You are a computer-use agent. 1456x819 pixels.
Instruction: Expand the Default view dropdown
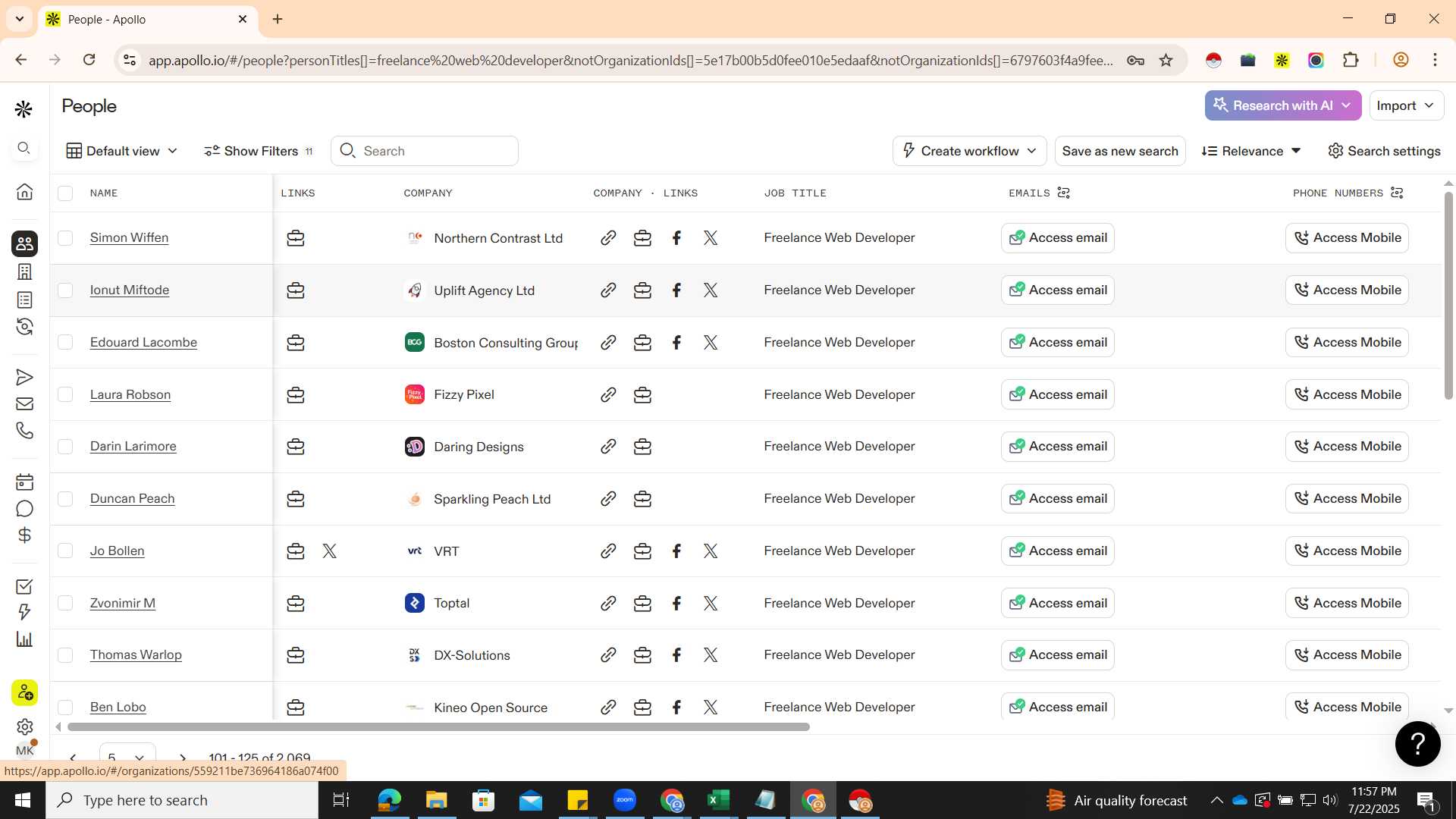pos(122,151)
